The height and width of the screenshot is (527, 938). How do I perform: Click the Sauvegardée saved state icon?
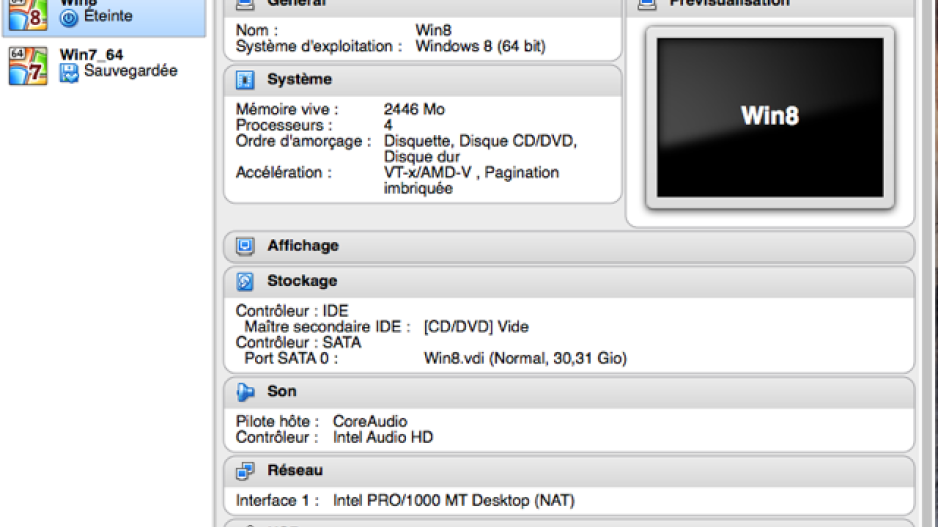coord(69,72)
